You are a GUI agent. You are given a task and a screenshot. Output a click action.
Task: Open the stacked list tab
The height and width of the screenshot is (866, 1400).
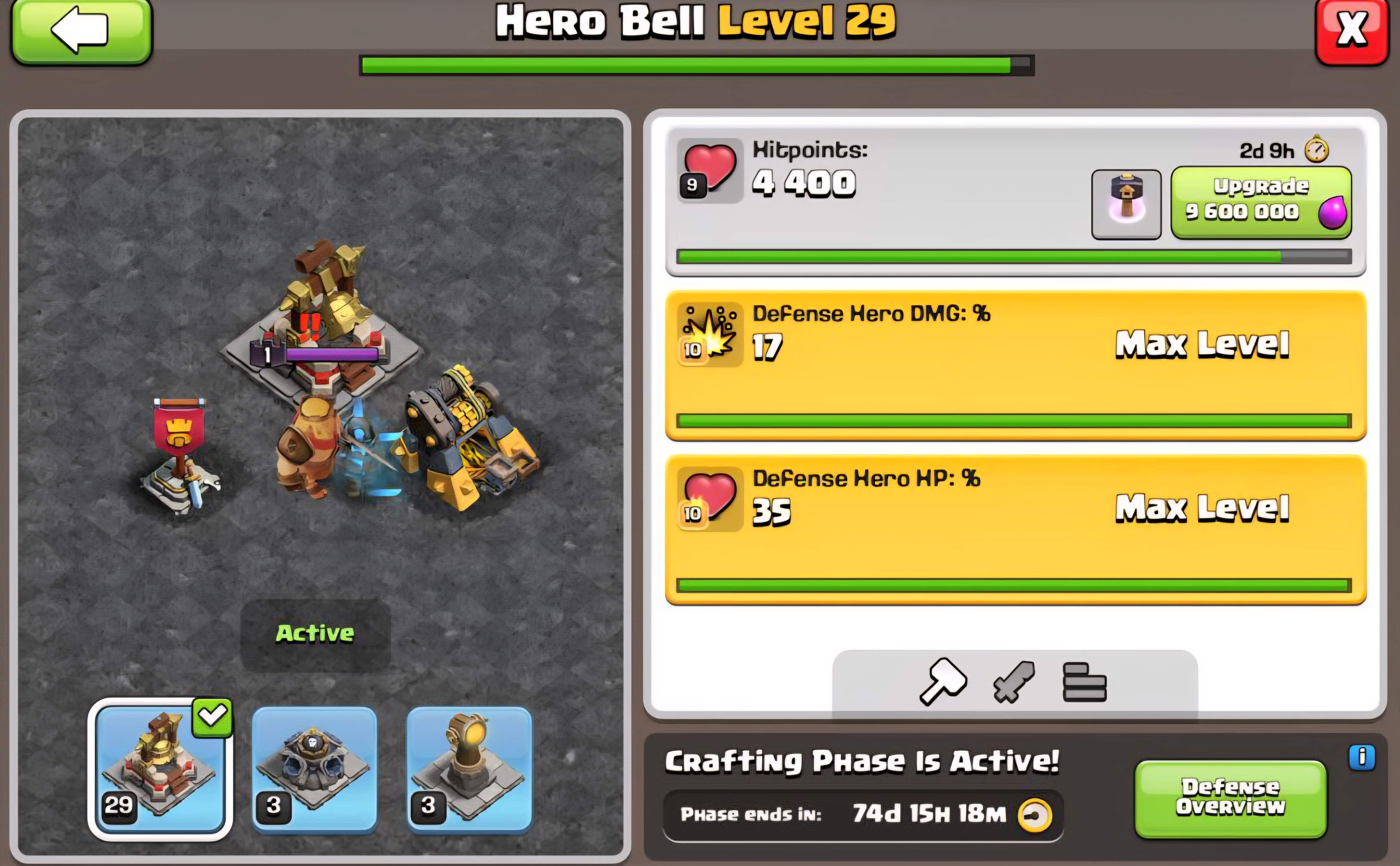tap(1084, 682)
